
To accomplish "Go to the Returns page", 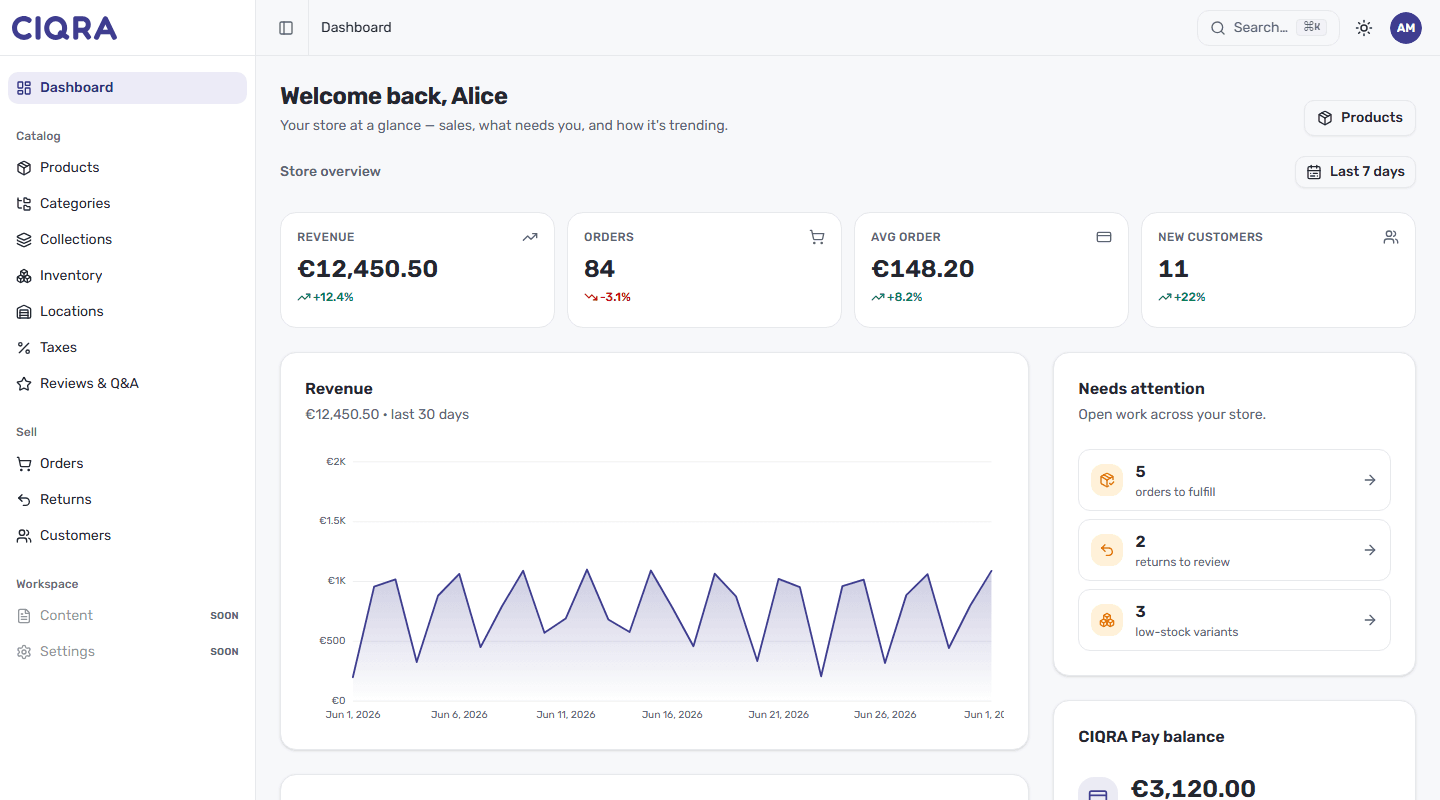I will [127, 500].
